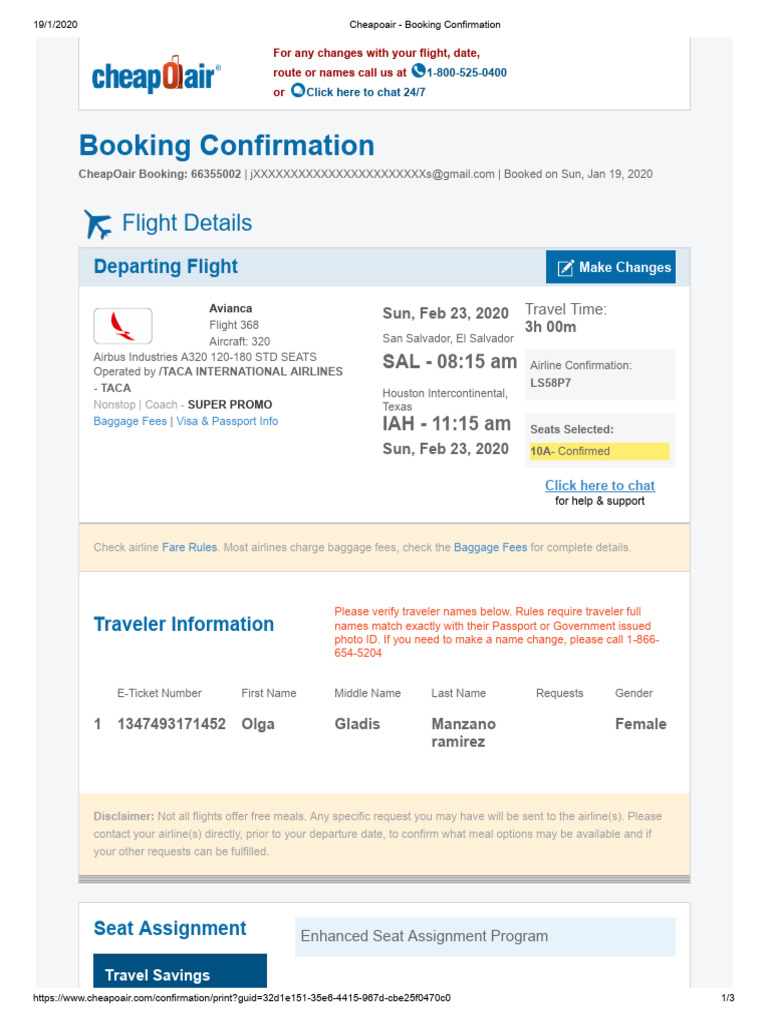Click the Enhanced Seat Assignment Program header

[x=424, y=937]
